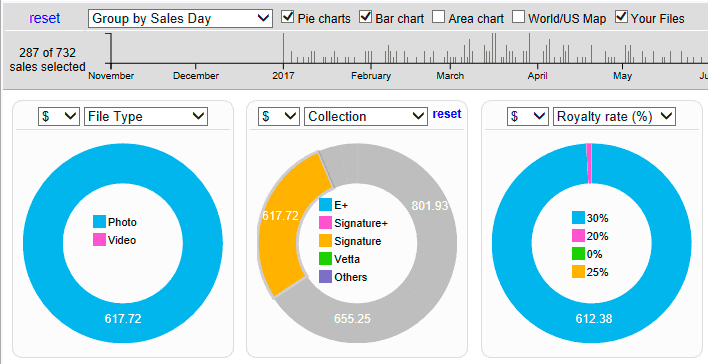Click the February label on the timeline
The image size is (708, 364).
[371, 76]
